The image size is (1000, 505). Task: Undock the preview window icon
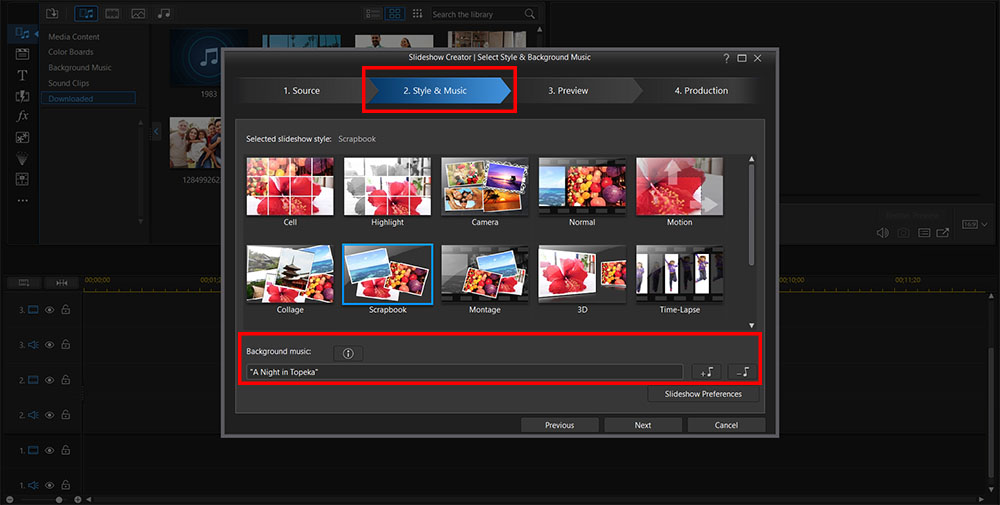coord(943,233)
